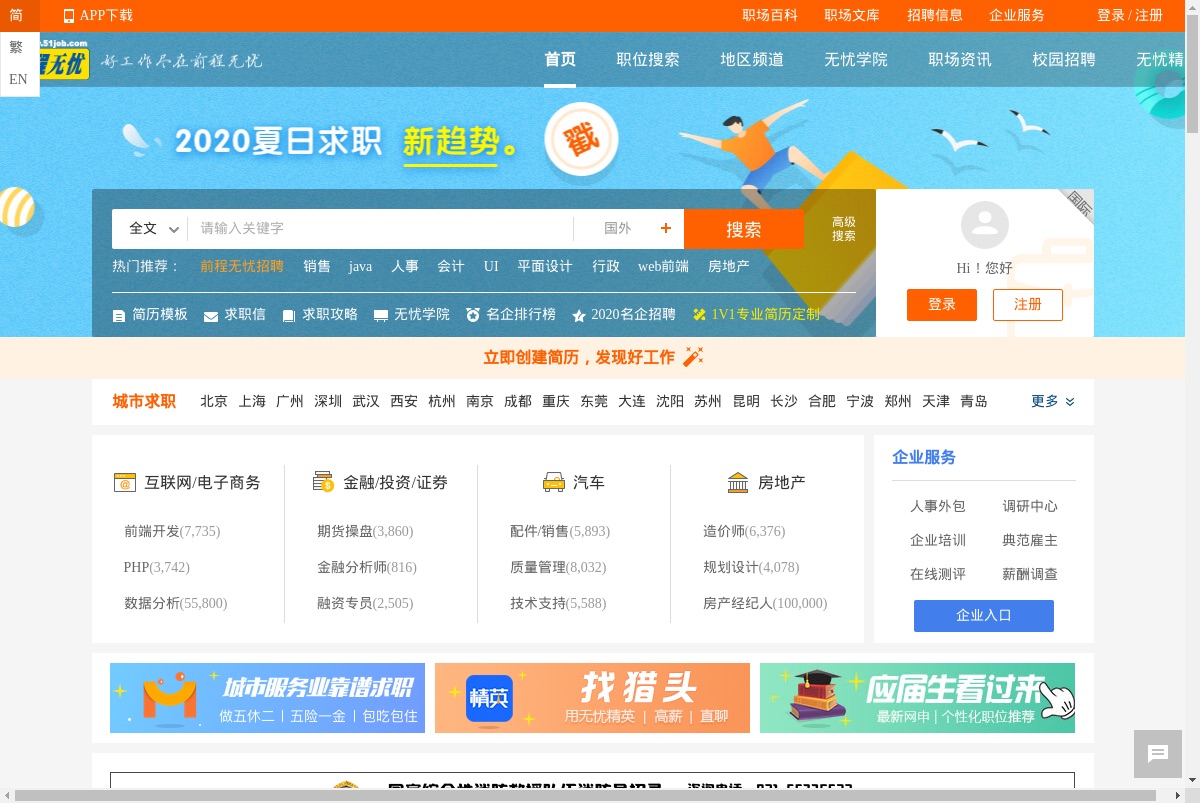Open 高级搜索 advanced search
Image resolution: width=1200 pixels, height=803 pixels.
[x=844, y=229]
